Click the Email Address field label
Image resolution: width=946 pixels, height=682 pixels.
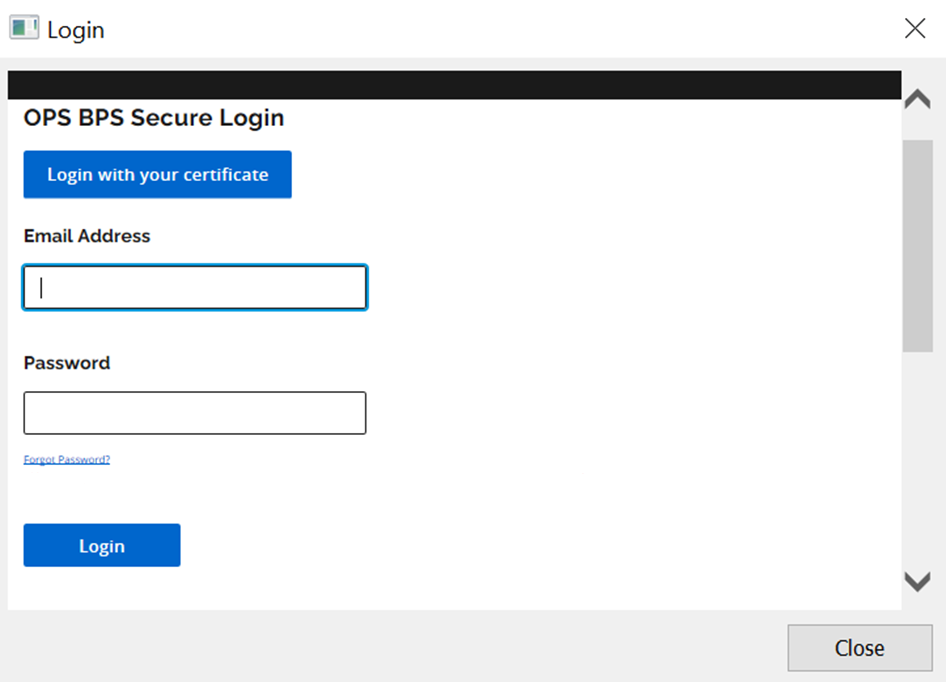coord(87,236)
